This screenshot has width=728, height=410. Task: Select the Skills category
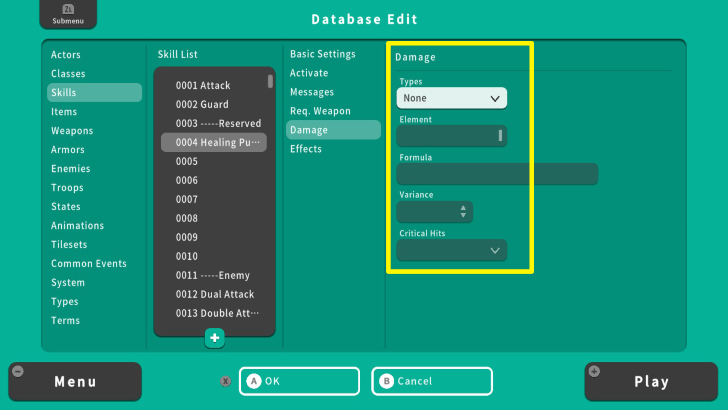point(94,92)
